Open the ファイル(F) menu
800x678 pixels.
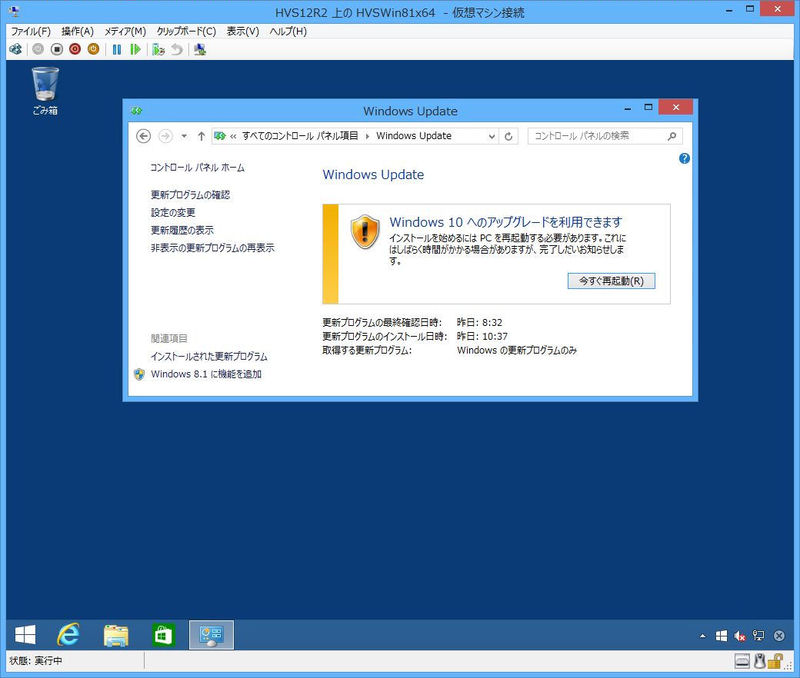[x=31, y=32]
